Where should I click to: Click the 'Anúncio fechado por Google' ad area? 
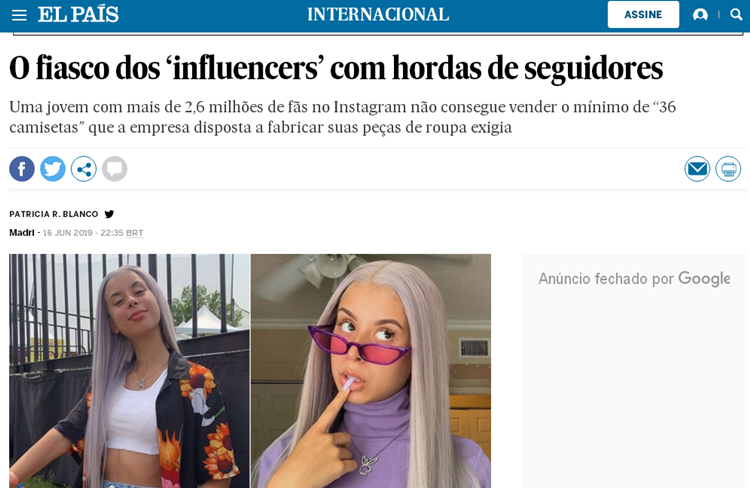634,371
